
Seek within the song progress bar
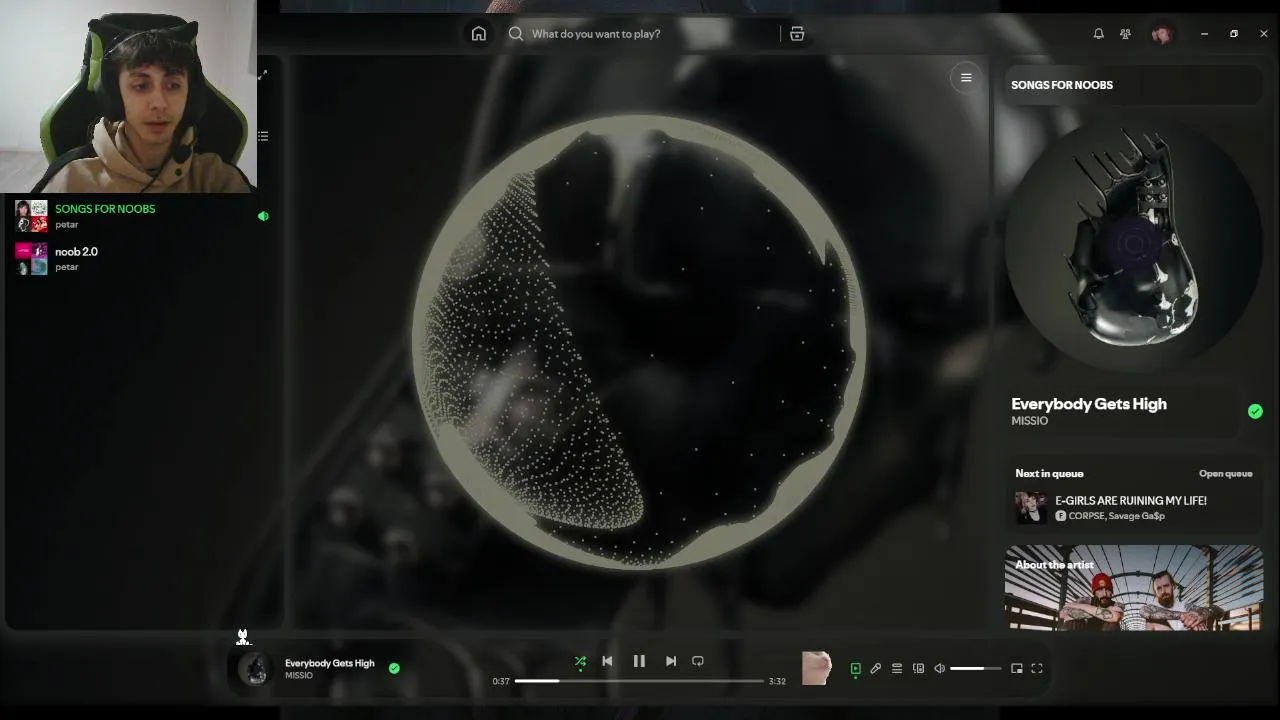[x=639, y=681]
